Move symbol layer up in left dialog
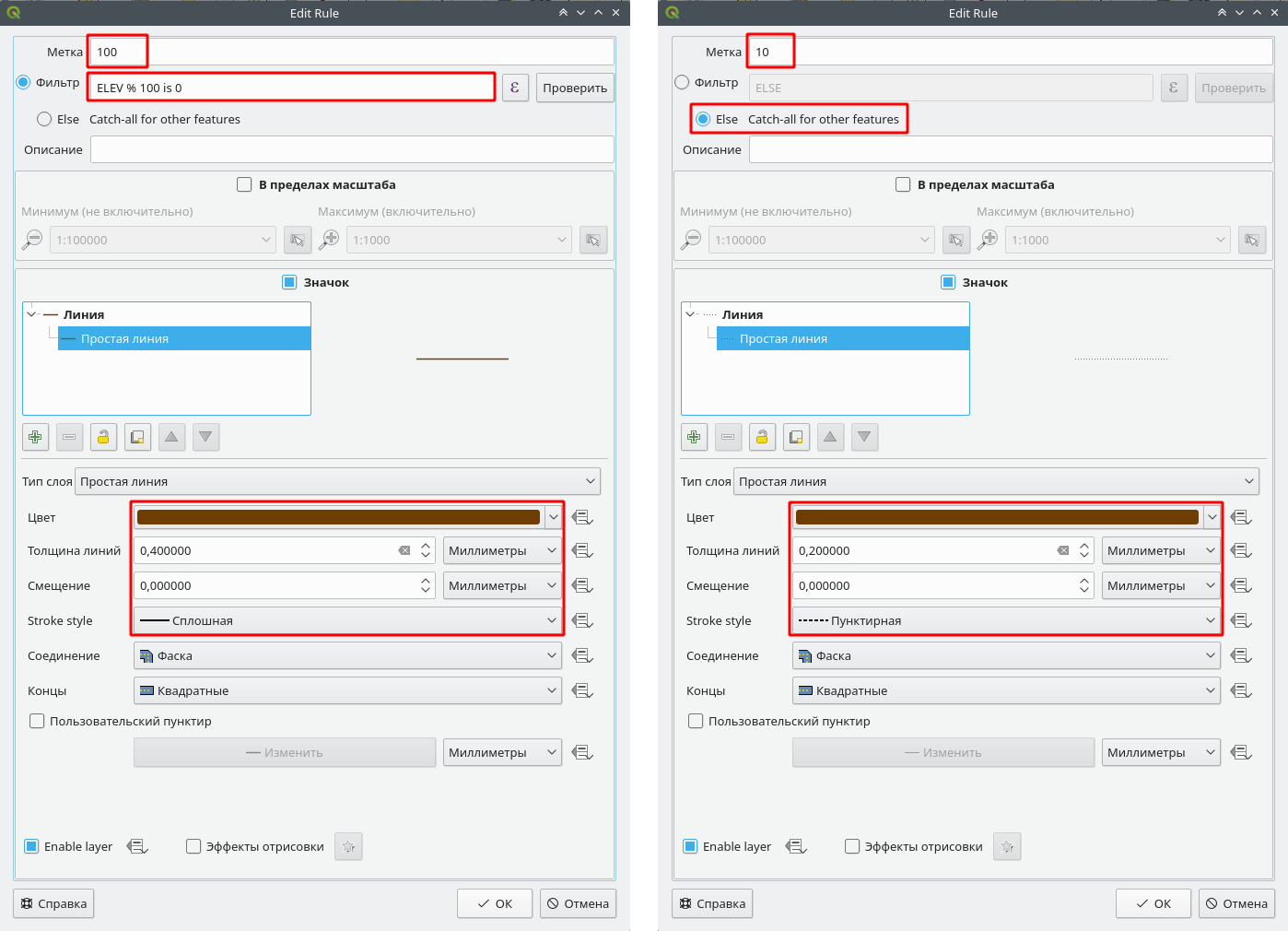Viewport: 1288px width, 931px height. [x=171, y=437]
